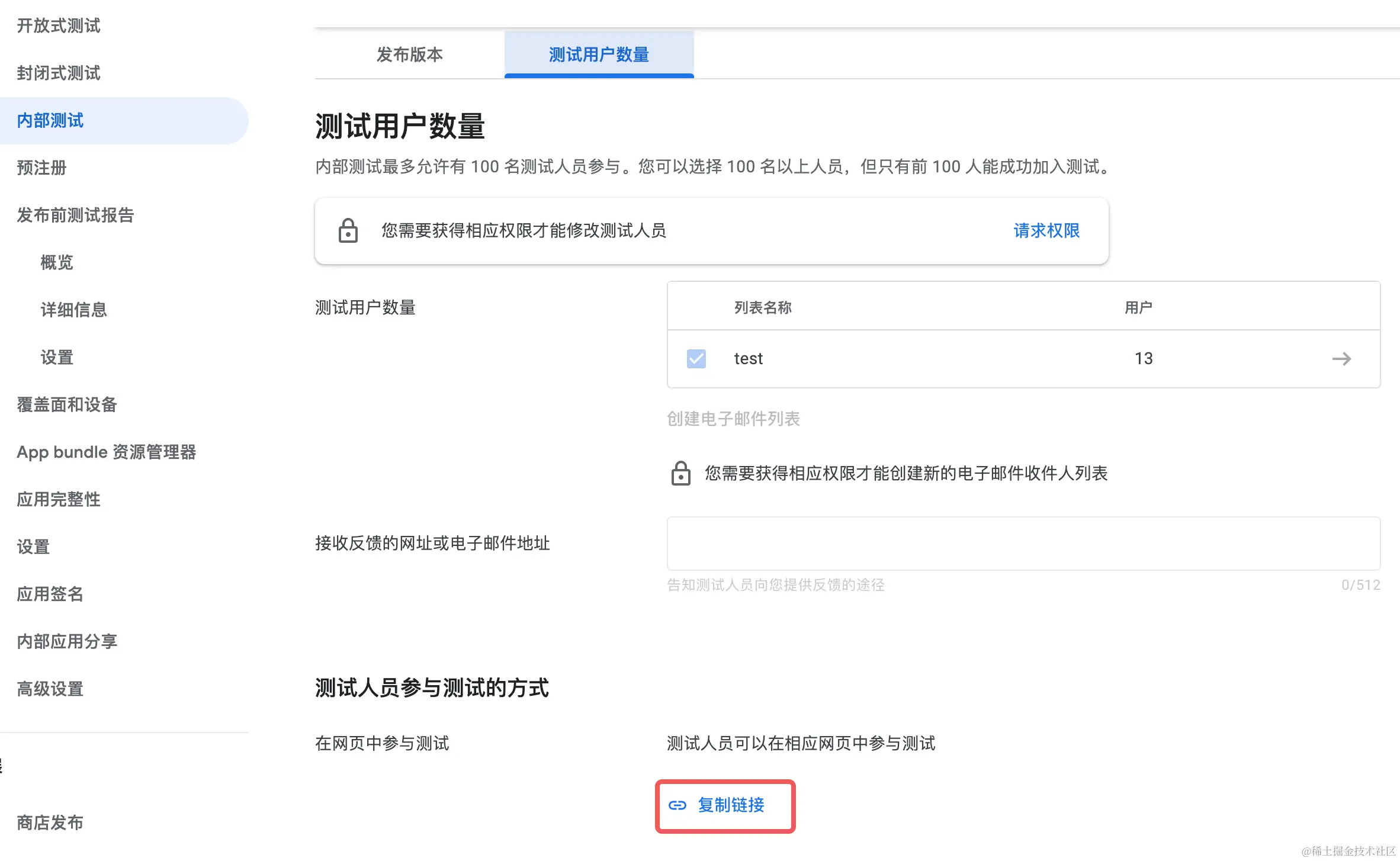Image resolution: width=1400 pixels, height=861 pixels.
Task: Switch to the 发布版本 tab
Action: pos(409,54)
